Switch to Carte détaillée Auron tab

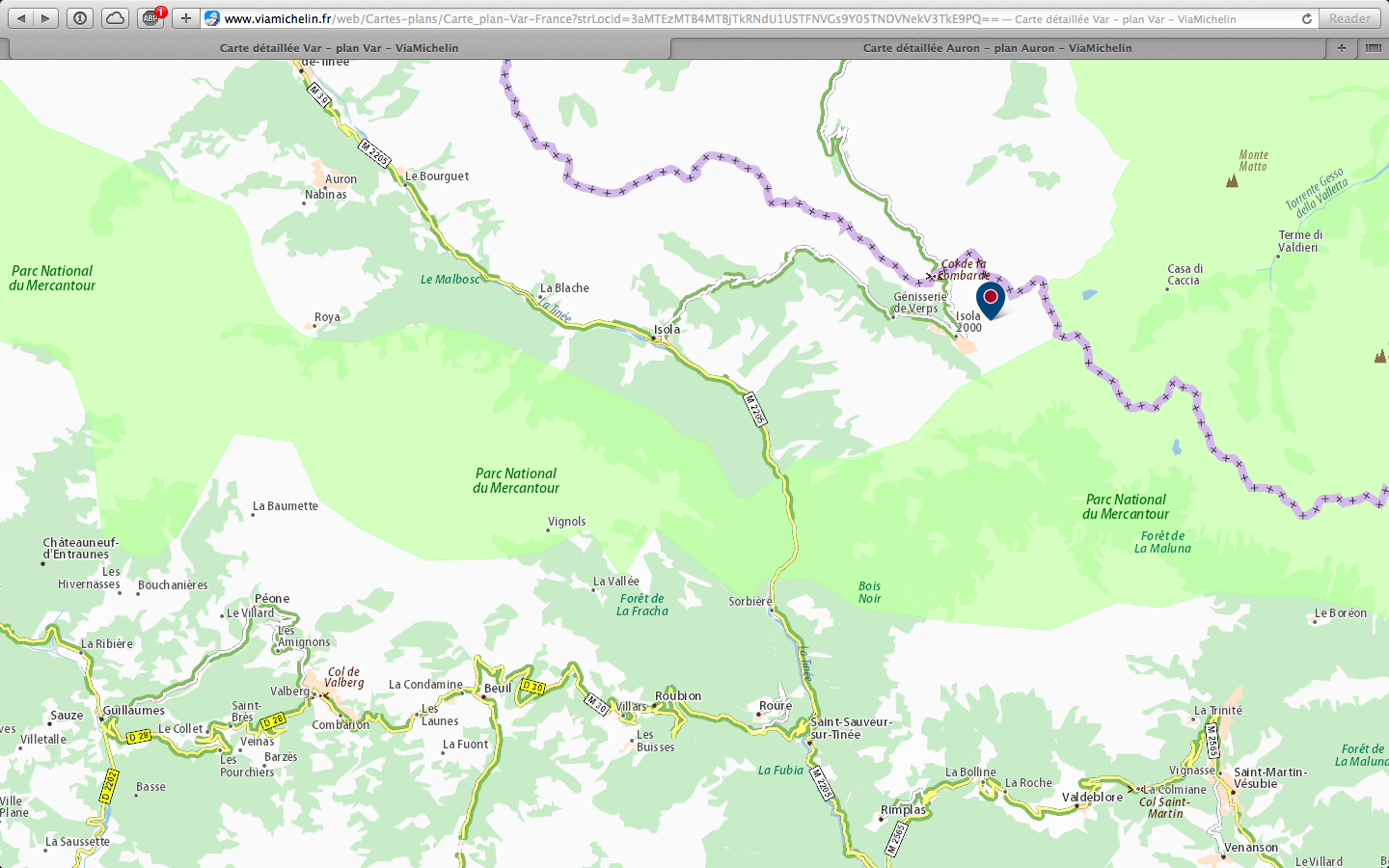997,47
